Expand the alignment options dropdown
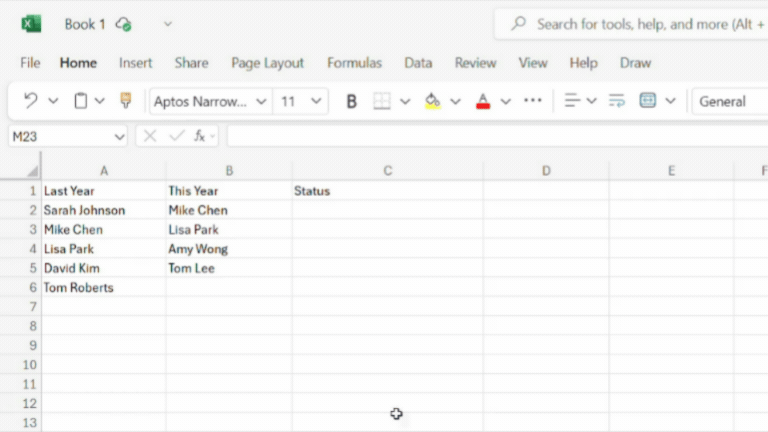768x432 pixels. click(591, 101)
